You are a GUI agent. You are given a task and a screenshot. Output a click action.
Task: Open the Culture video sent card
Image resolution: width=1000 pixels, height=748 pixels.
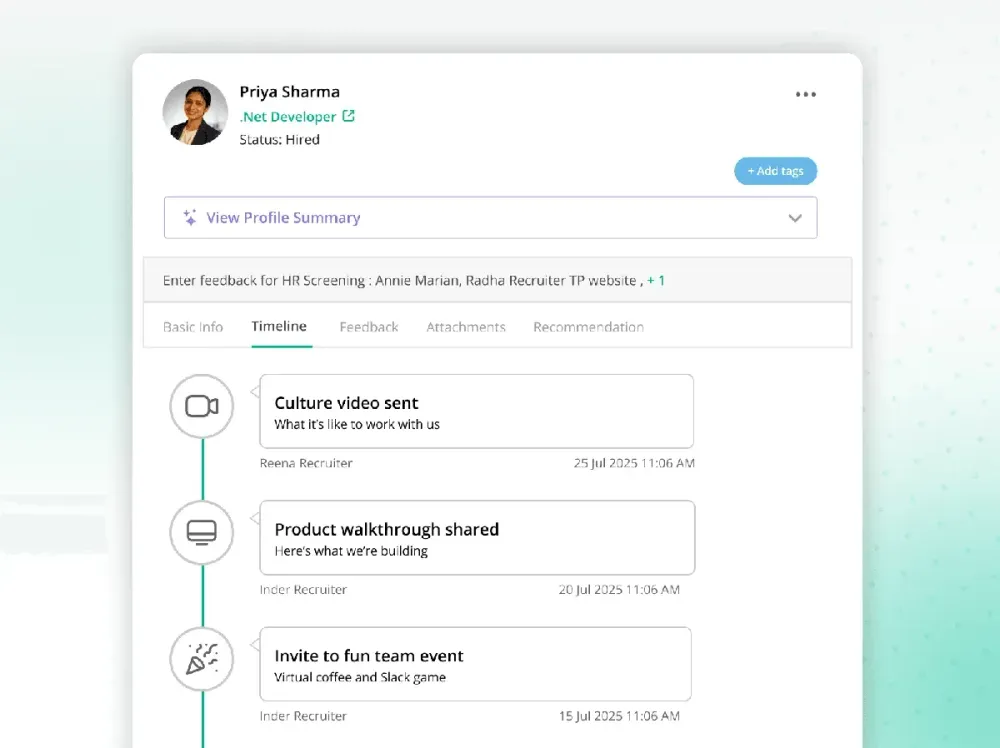click(x=476, y=411)
